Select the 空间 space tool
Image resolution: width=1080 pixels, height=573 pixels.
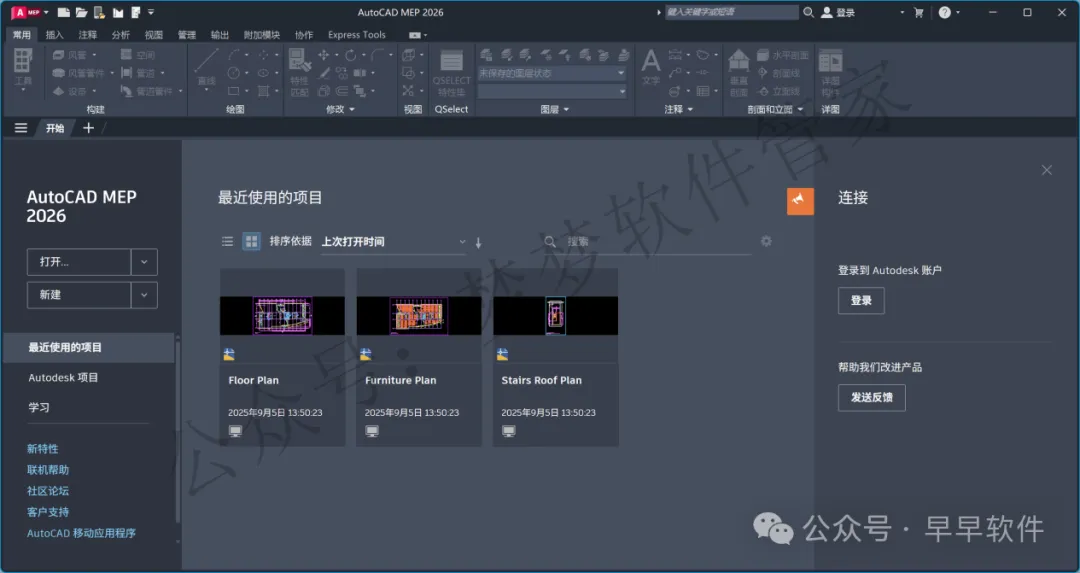pos(138,55)
